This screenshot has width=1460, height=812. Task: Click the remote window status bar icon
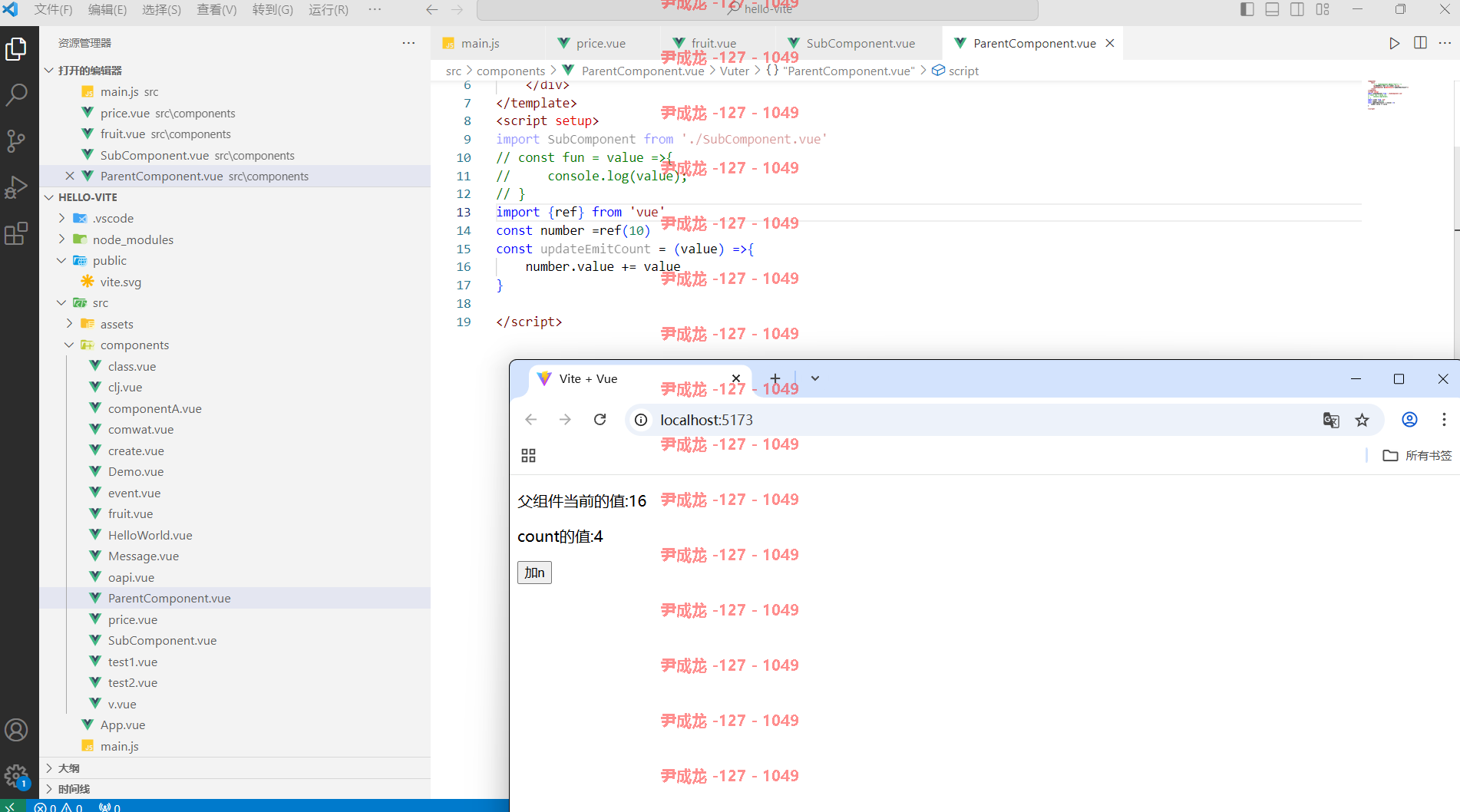pyautogui.click(x=12, y=807)
